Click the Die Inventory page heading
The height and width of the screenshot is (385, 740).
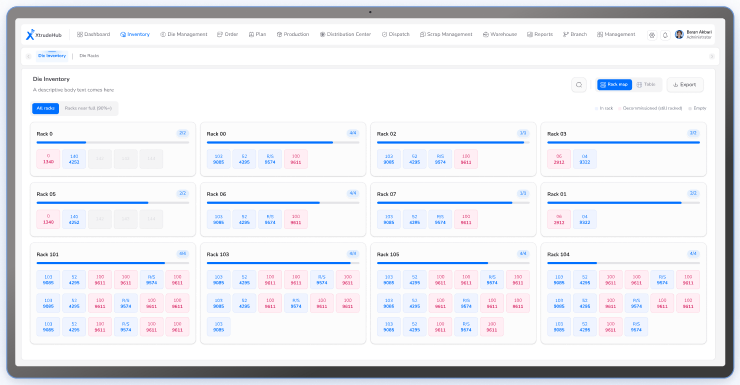coord(51,79)
